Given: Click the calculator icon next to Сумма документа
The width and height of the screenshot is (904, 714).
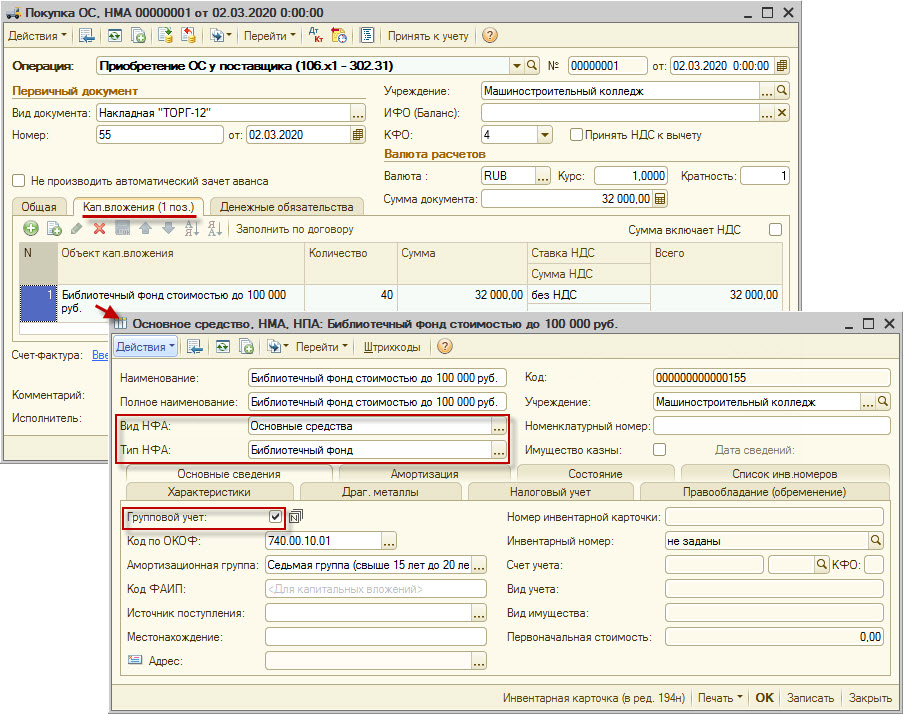Looking at the screenshot, I should pyautogui.click(x=660, y=198).
